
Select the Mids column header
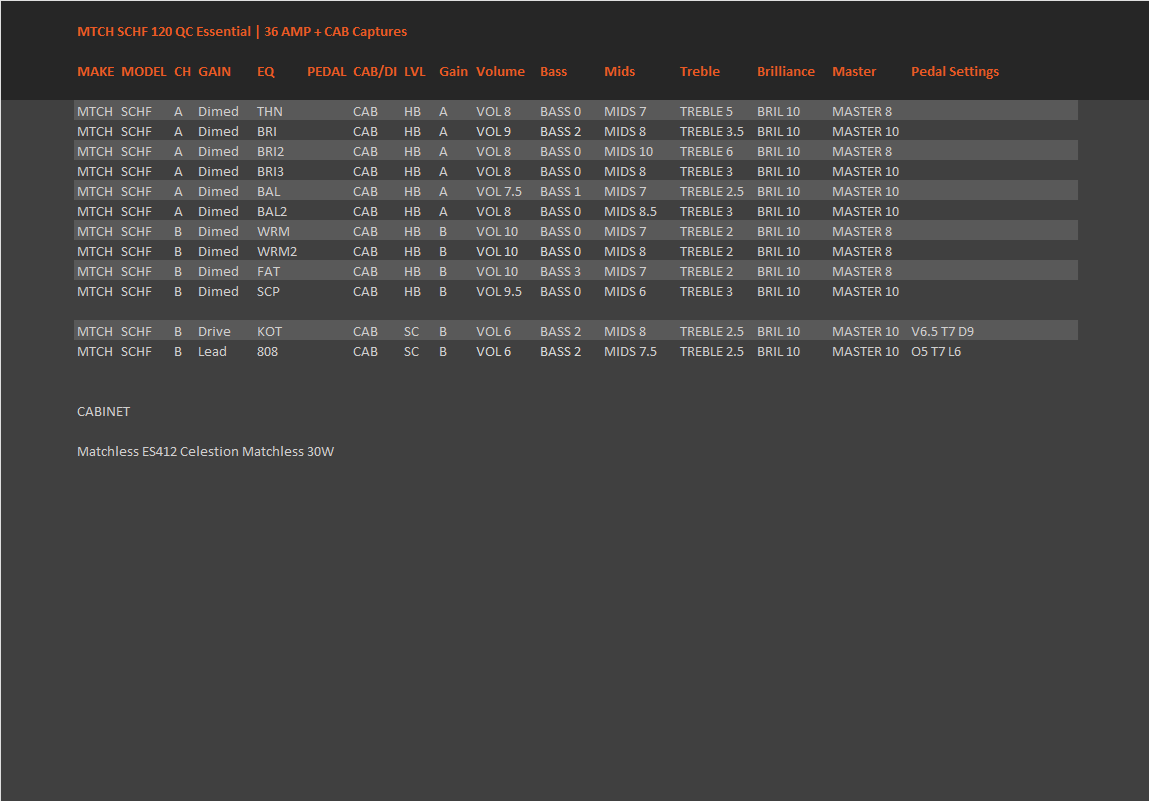point(619,72)
